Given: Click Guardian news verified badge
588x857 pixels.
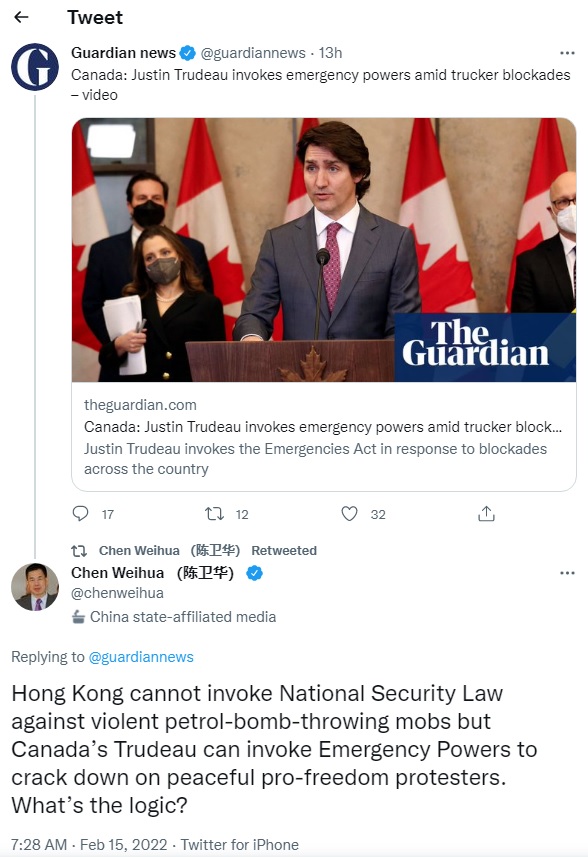Looking at the screenshot, I should [188, 53].
